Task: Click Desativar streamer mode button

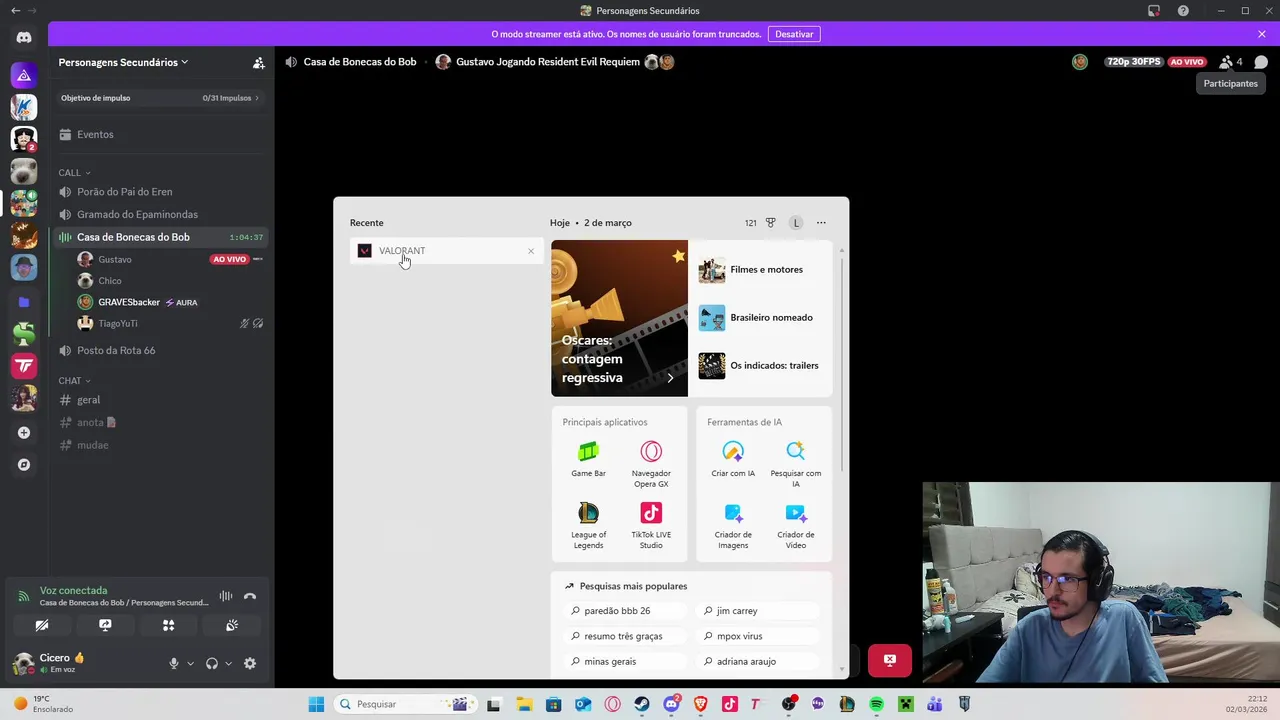Action: tap(794, 34)
